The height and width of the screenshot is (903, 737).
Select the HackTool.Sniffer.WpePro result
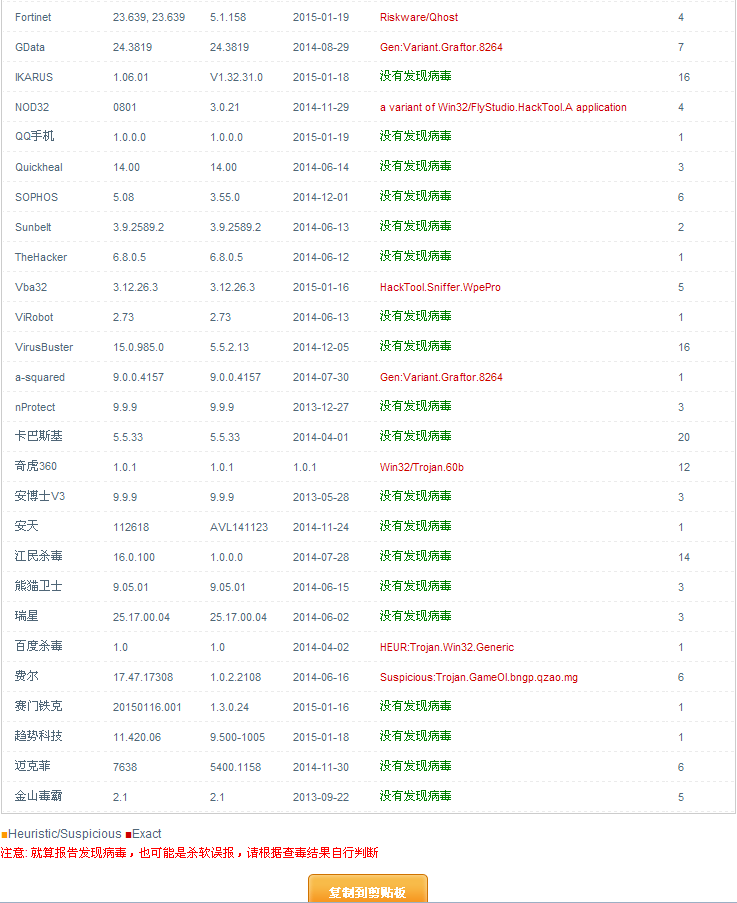pyautogui.click(x=440, y=287)
